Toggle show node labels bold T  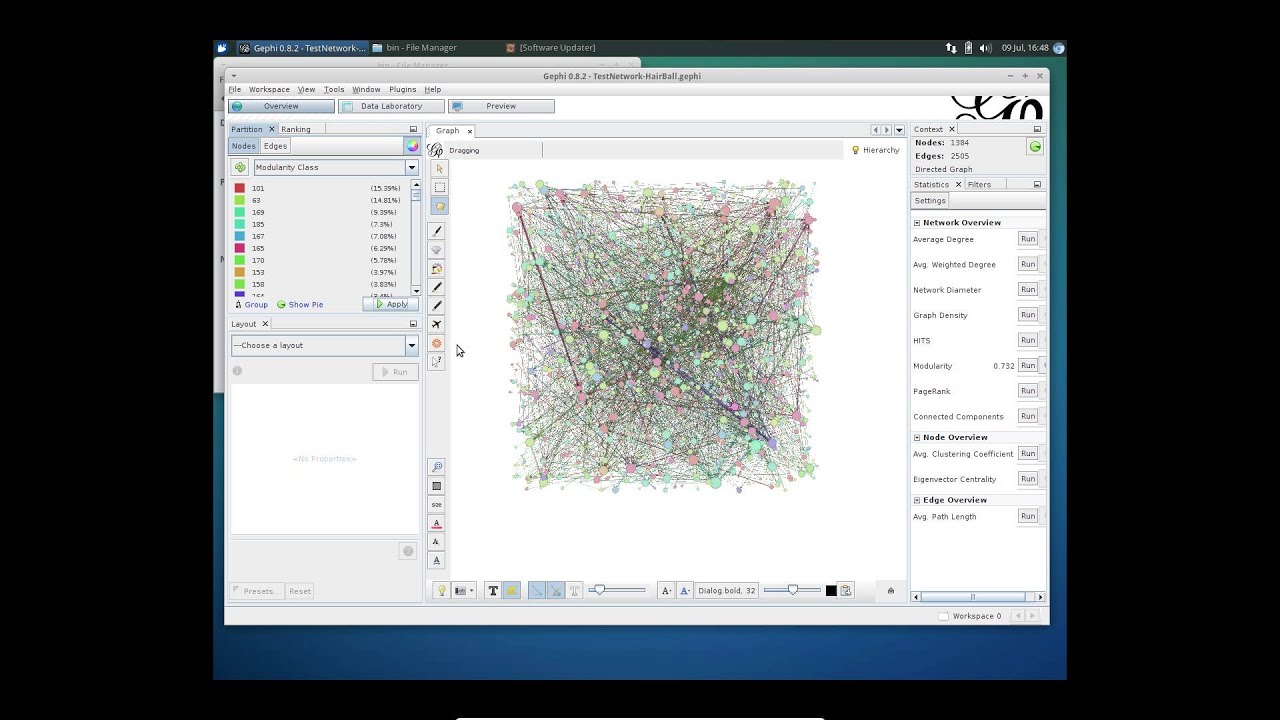[493, 591]
